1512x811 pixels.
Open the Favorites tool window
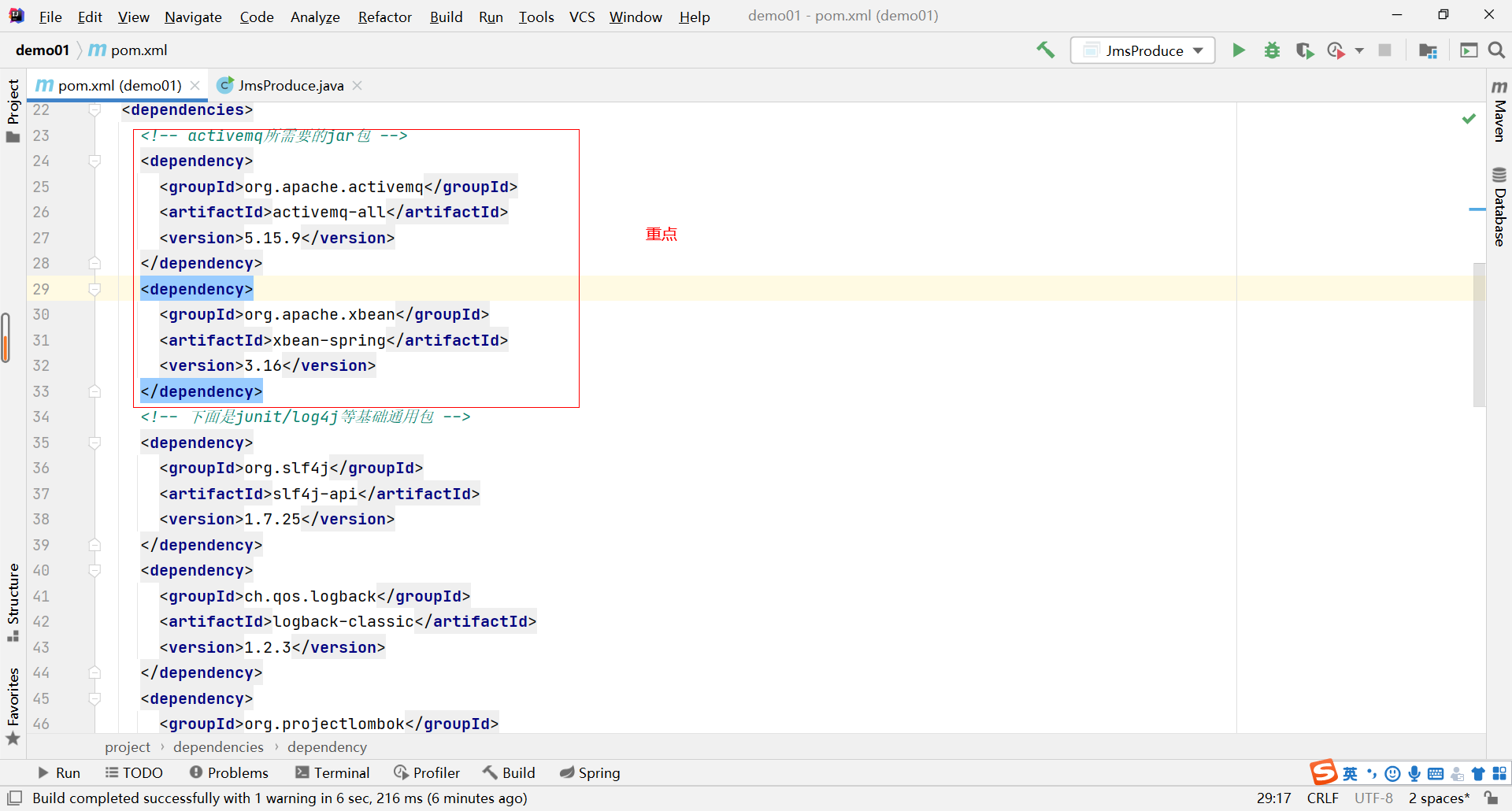(13, 706)
